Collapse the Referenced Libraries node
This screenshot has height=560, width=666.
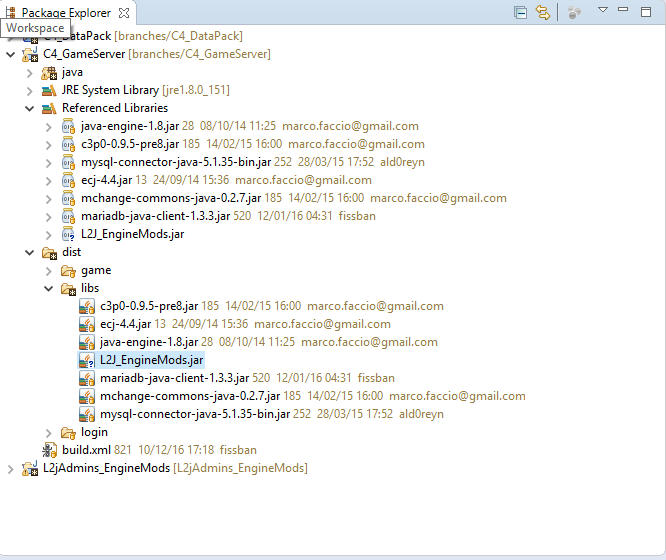(29, 109)
